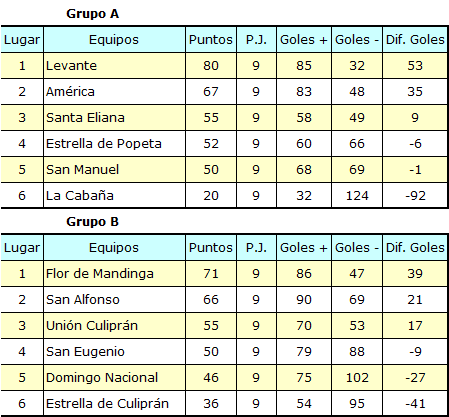The height and width of the screenshot is (417, 449).
Task: Click the Levante team cell
Action: (x=114, y=66)
